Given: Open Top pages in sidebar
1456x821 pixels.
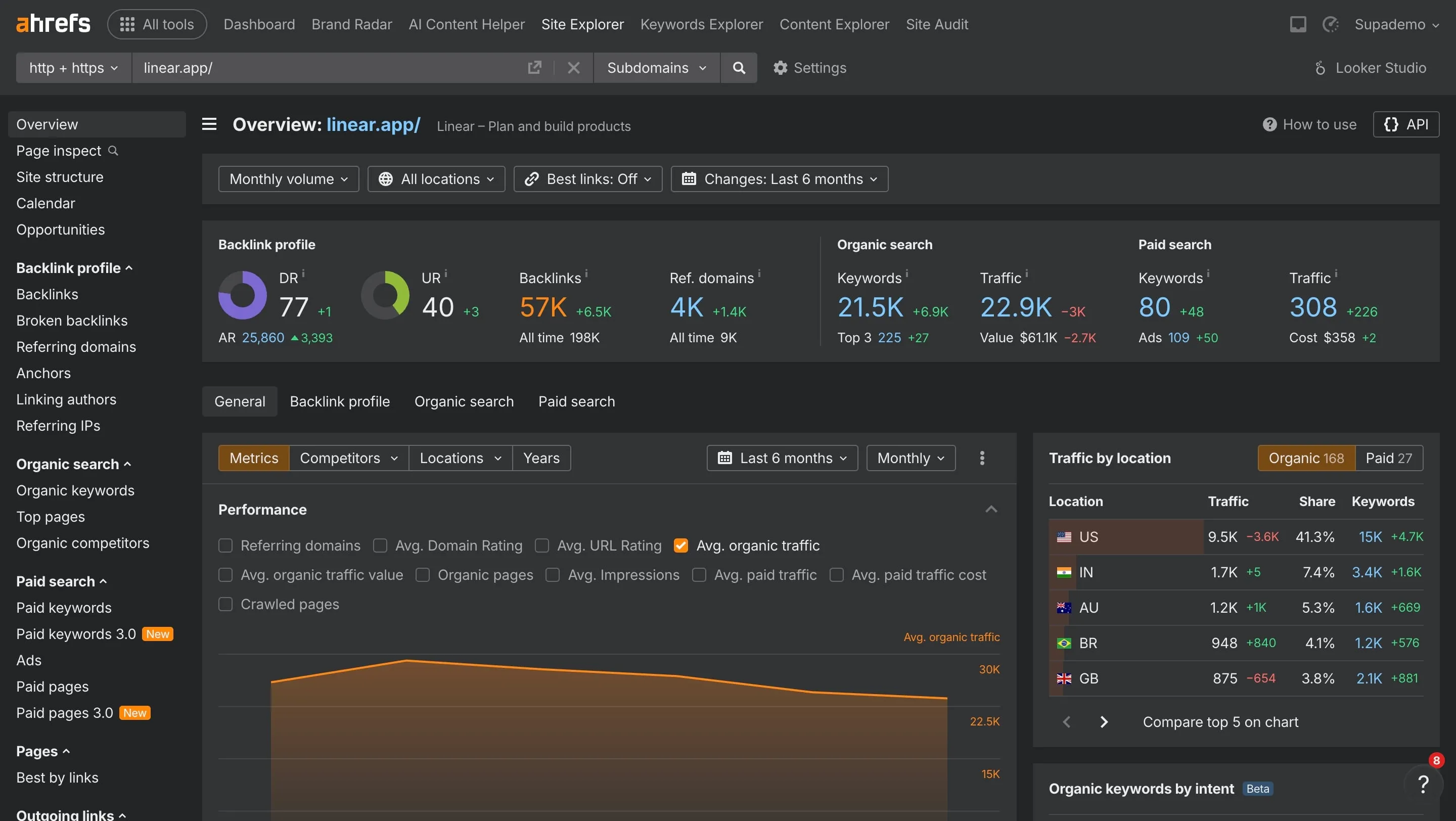Looking at the screenshot, I should 51,517.
